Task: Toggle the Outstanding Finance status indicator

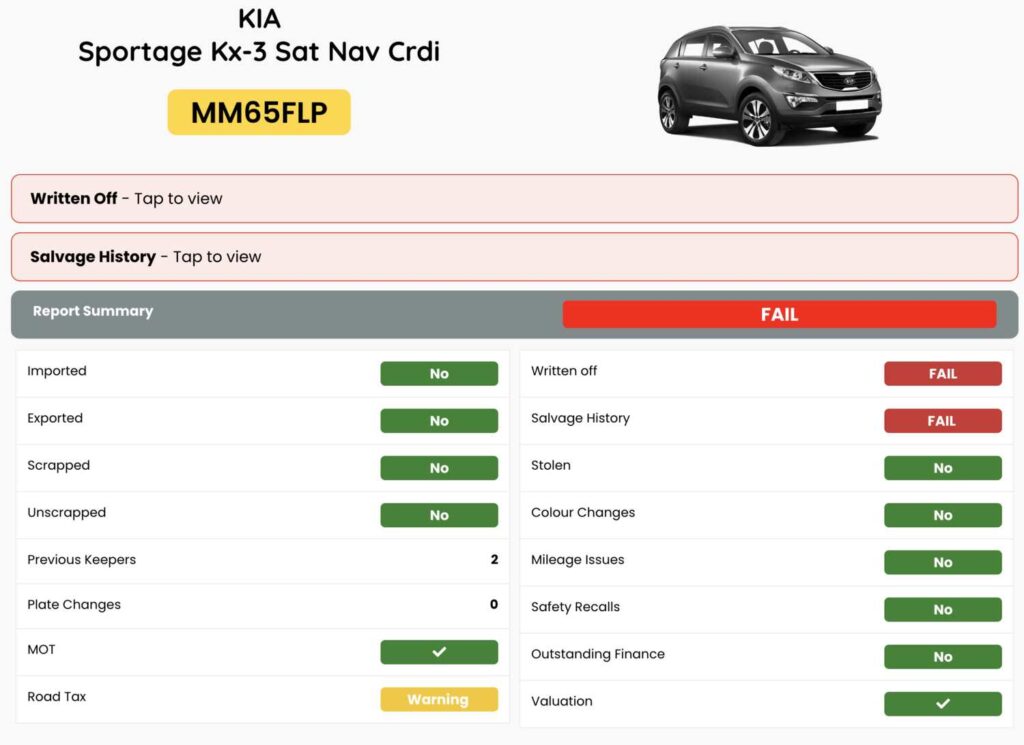Action: coord(941,656)
